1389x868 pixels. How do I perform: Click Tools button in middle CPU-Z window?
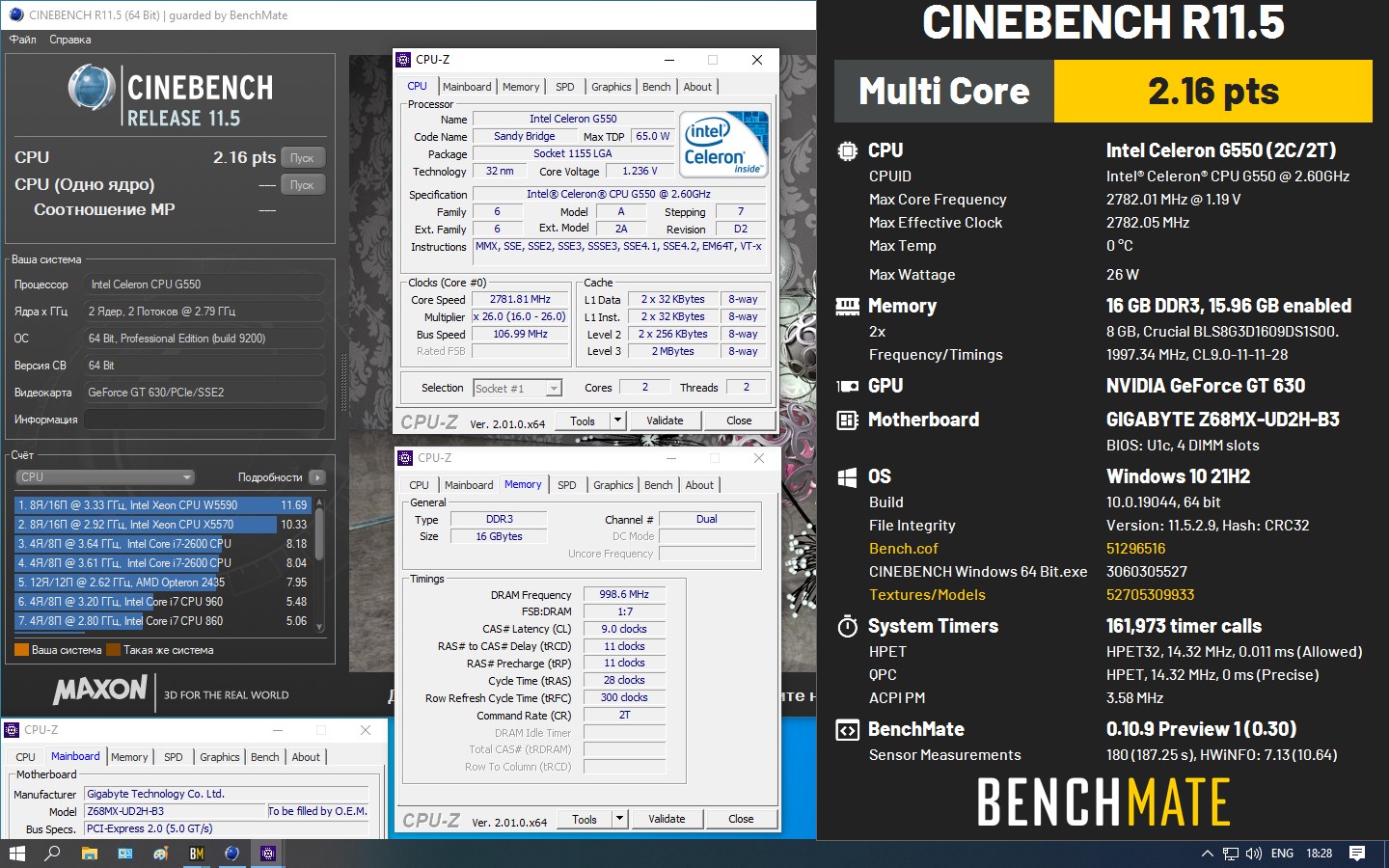(585, 819)
